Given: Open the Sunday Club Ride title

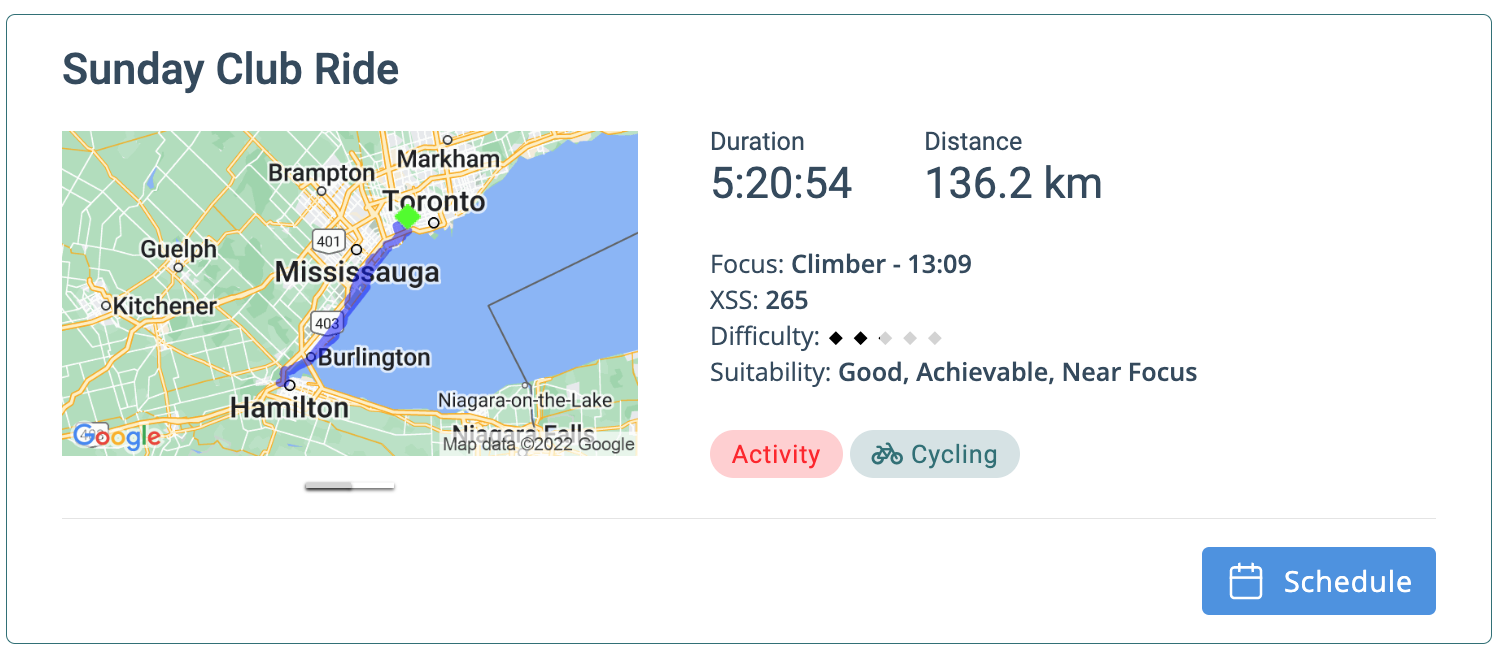Looking at the screenshot, I should tap(231, 69).
